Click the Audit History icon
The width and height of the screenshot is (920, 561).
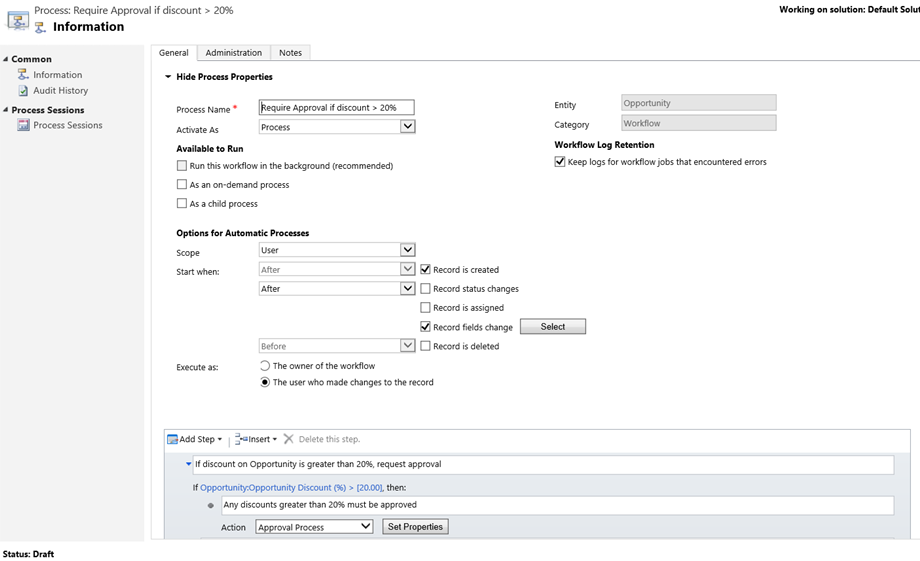tap(23, 91)
